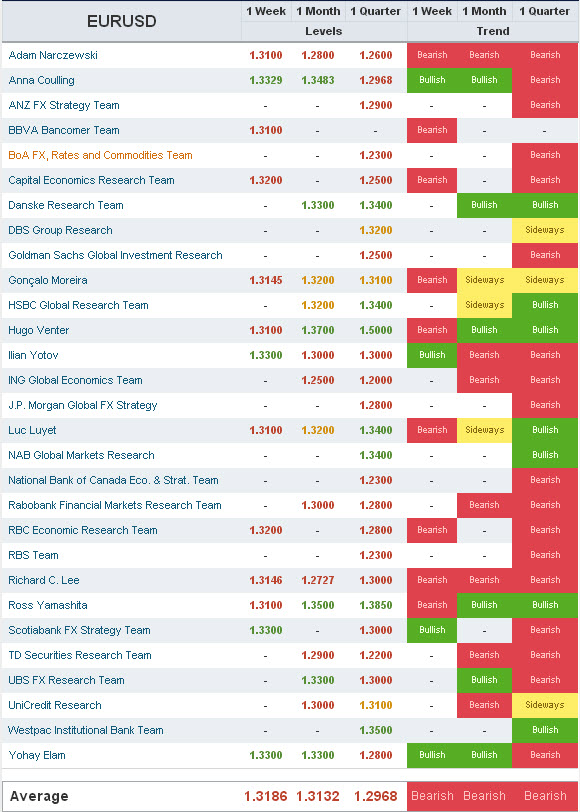The height and width of the screenshot is (812, 580).
Task: Open National Bank of Canada team link
Action: coord(113,480)
